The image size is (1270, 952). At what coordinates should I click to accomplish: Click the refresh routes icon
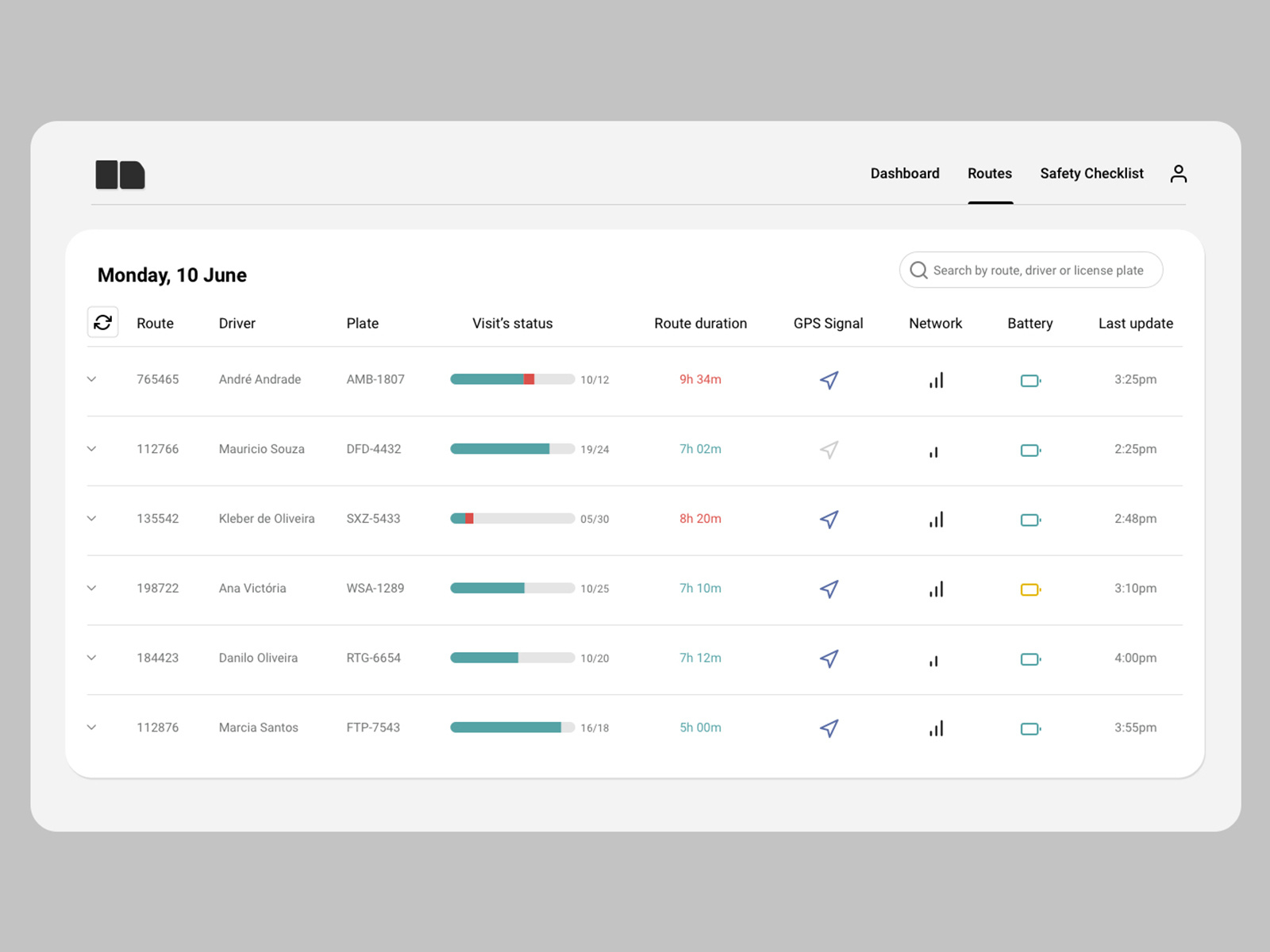click(x=103, y=323)
